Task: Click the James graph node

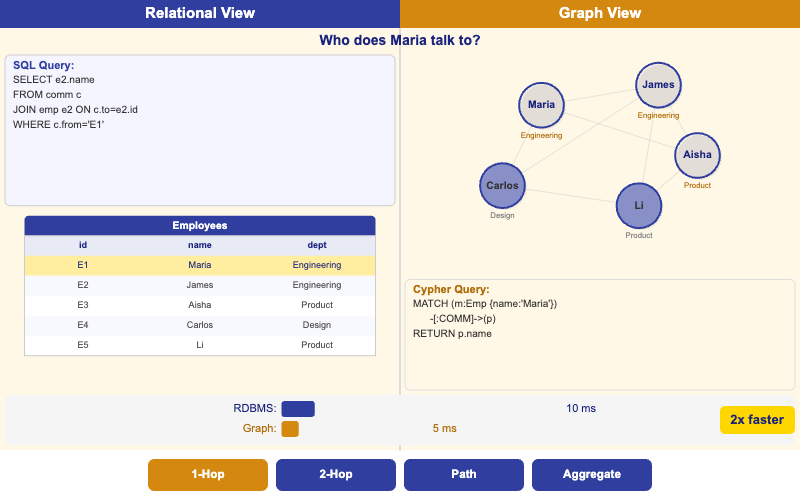Action: (658, 85)
